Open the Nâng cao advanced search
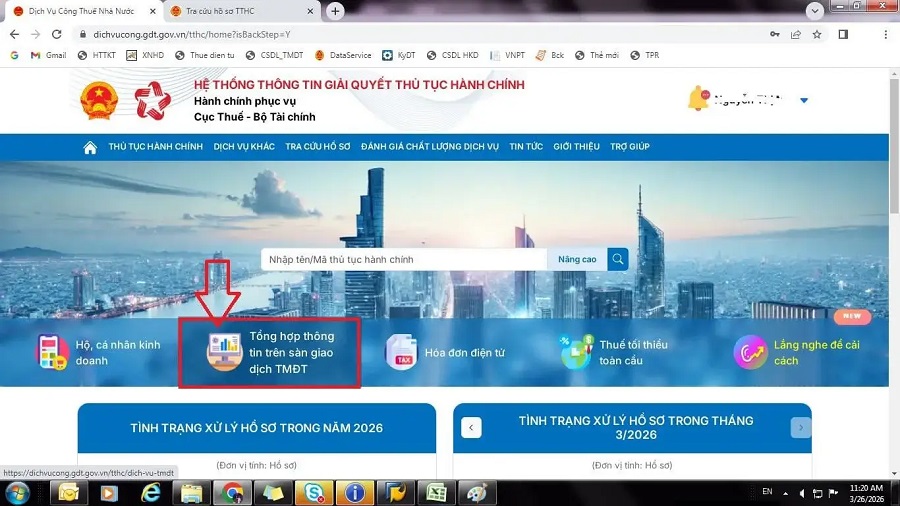Screen dimensions: 900x506 point(577,259)
